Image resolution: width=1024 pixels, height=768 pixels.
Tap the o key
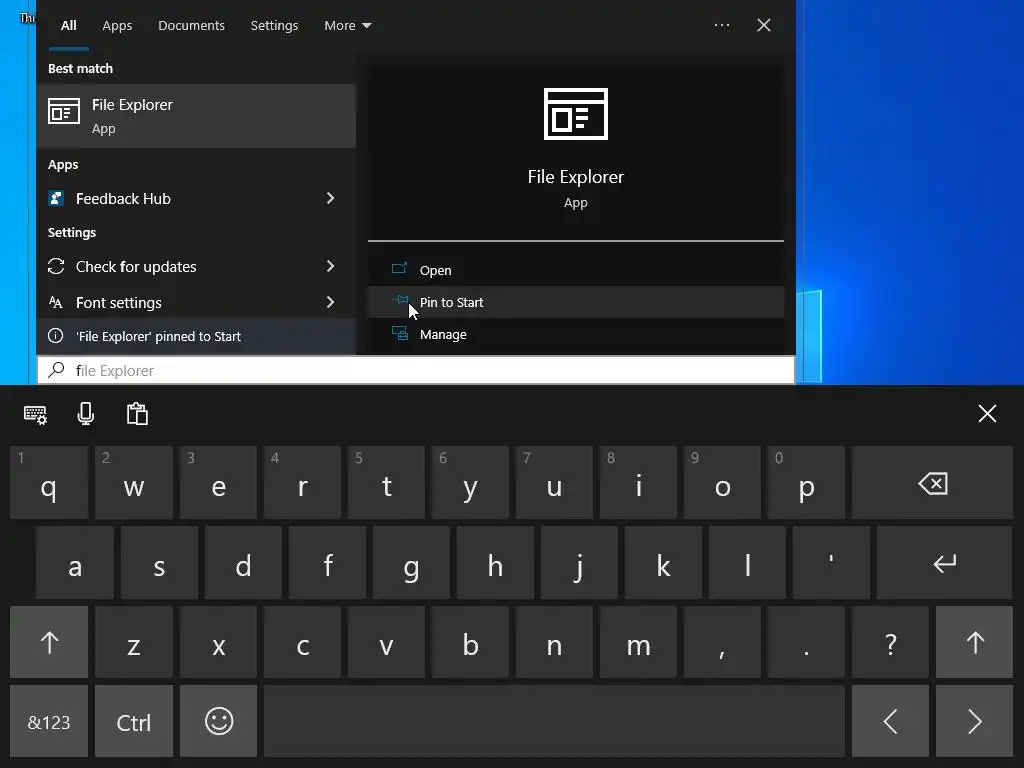coord(722,483)
